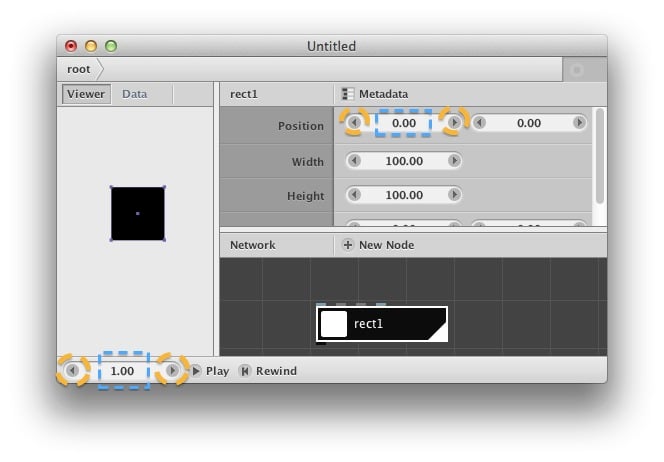This screenshot has width=664, height=462.
Task: Decrease the Position X value with left arrow
Action: click(x=355, y=122)
